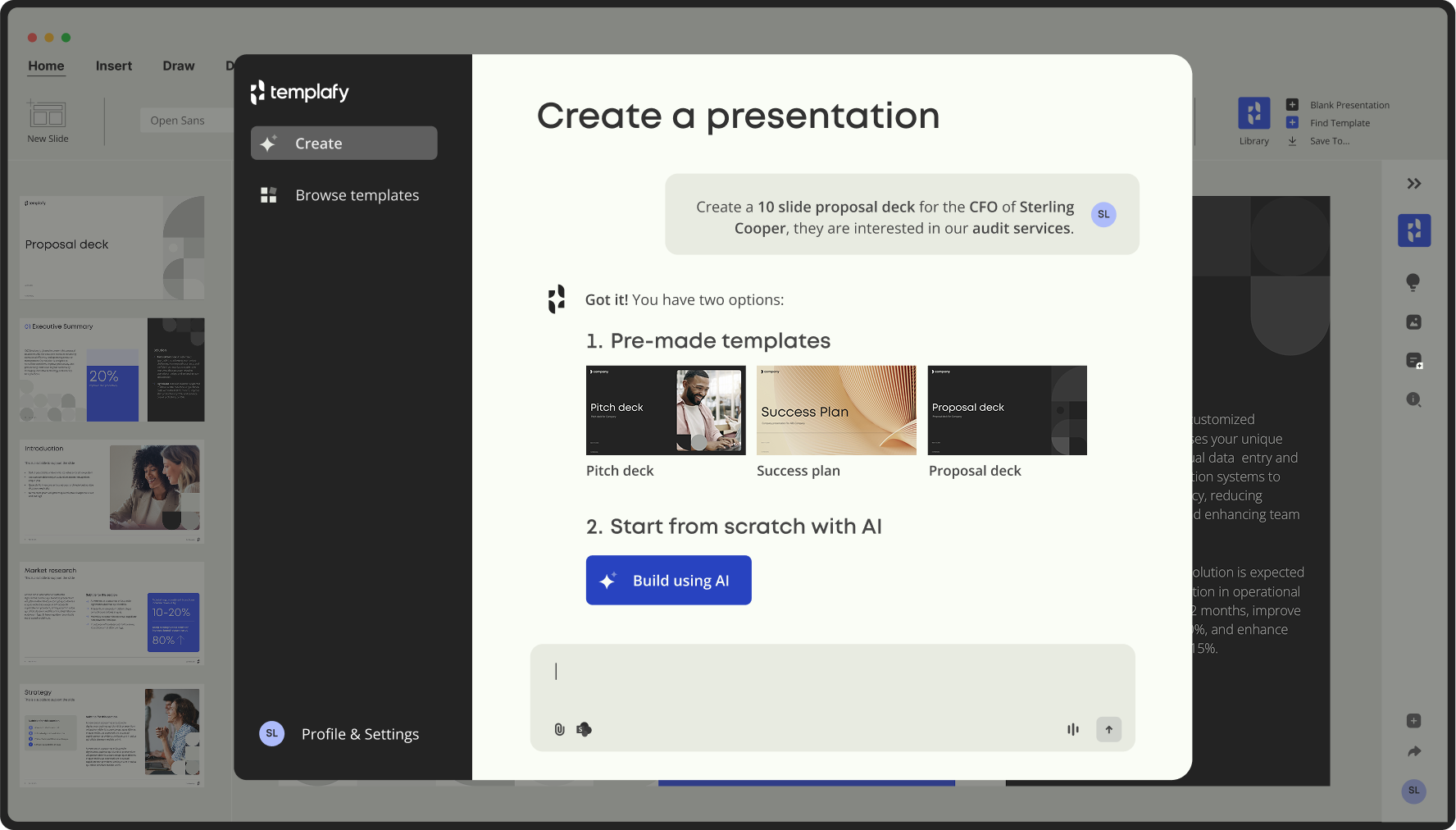The height and width of the screenshot is (830, 1456).
Task: Click New Slide in the ribbon
Action: tap(48, 121)
